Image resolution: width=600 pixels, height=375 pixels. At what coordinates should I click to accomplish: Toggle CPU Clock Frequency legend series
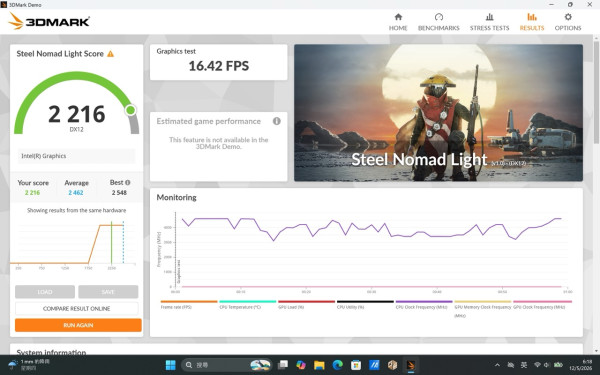pos(424,305)
